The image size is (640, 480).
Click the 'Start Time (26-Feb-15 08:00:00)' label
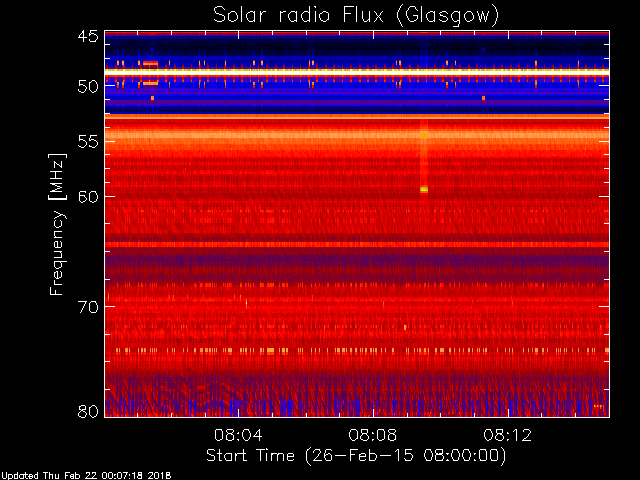[356, 456]
